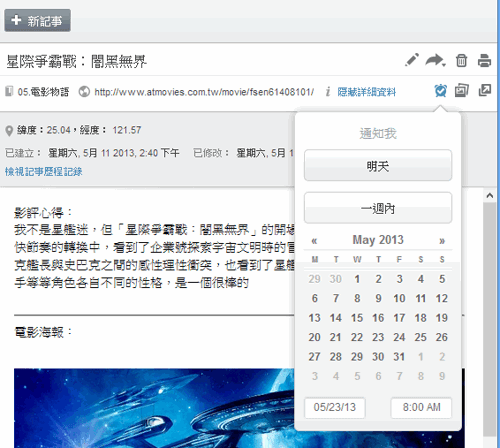Open the atmovies.com.tw source URL

(204, 92)
